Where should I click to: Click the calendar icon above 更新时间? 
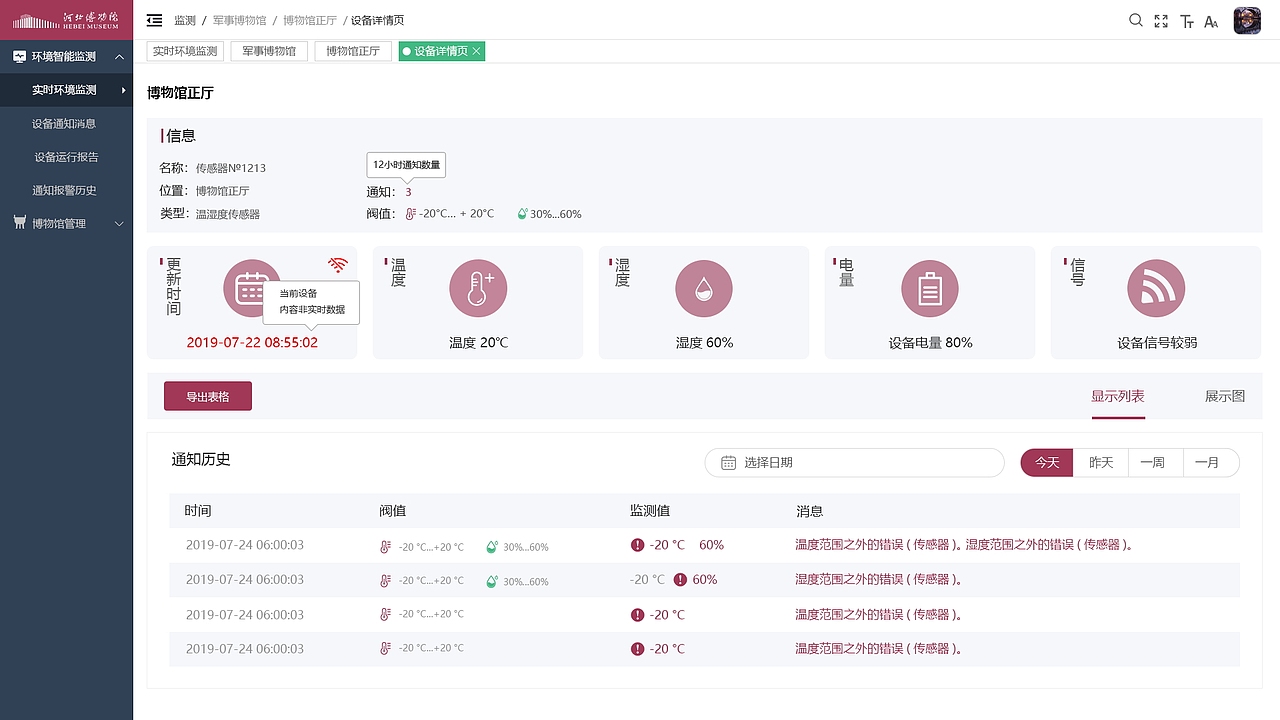[252, 287]
